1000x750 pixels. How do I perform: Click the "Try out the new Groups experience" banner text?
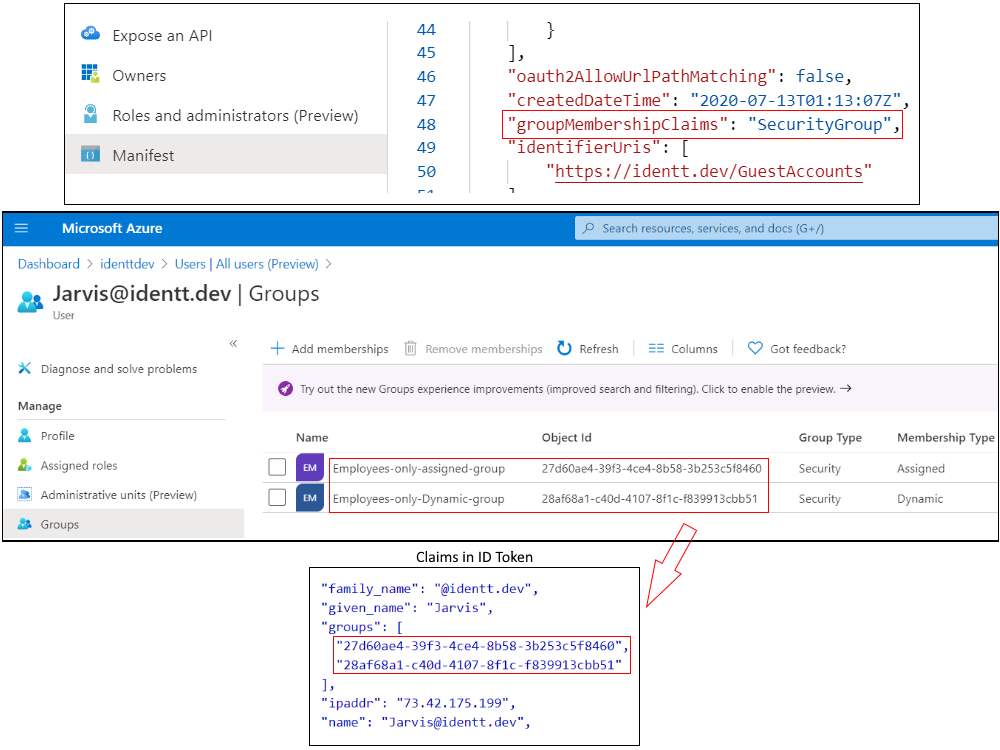pos(568,389)
